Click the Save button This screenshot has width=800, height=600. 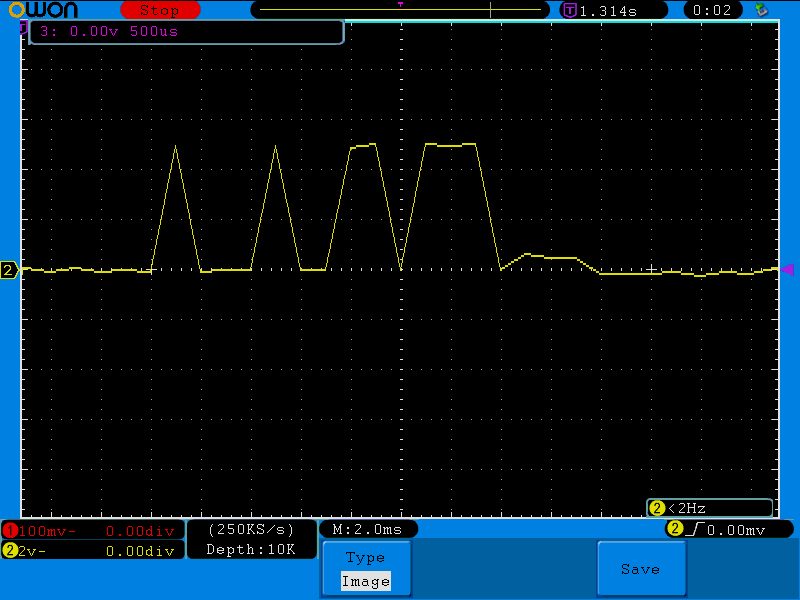coord(641,569)
